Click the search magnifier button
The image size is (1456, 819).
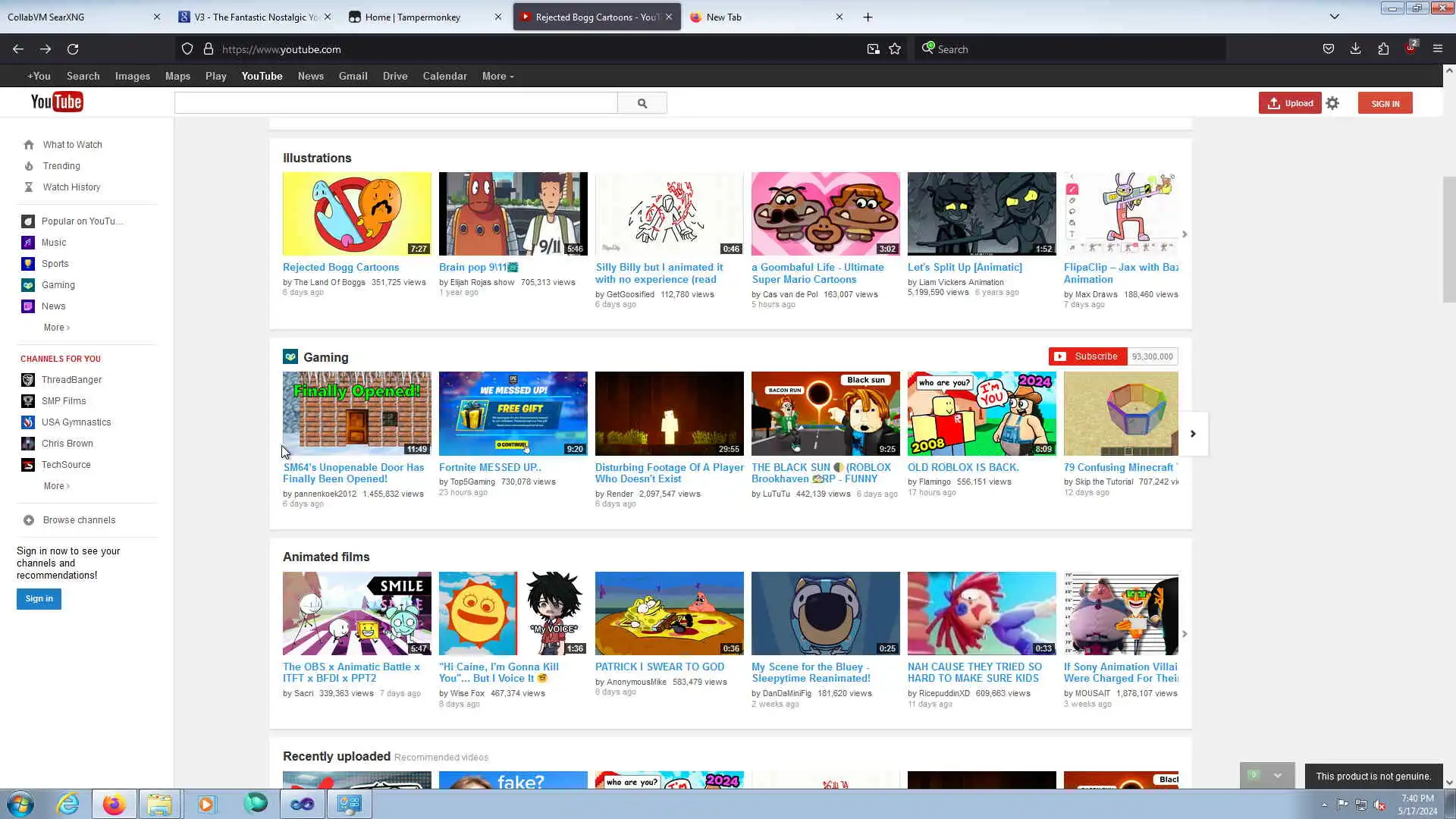(642, 103)
